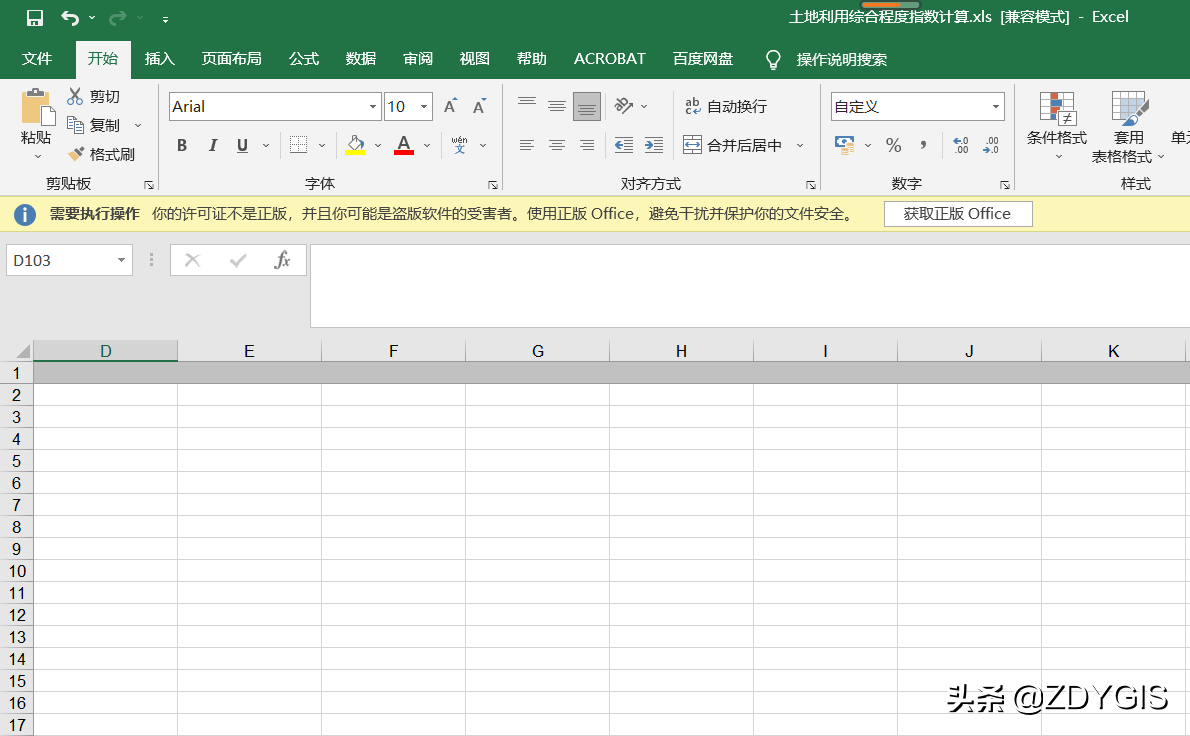Align cell text to the left
Screen dimensions: 1190x736
tap(527, 145)
